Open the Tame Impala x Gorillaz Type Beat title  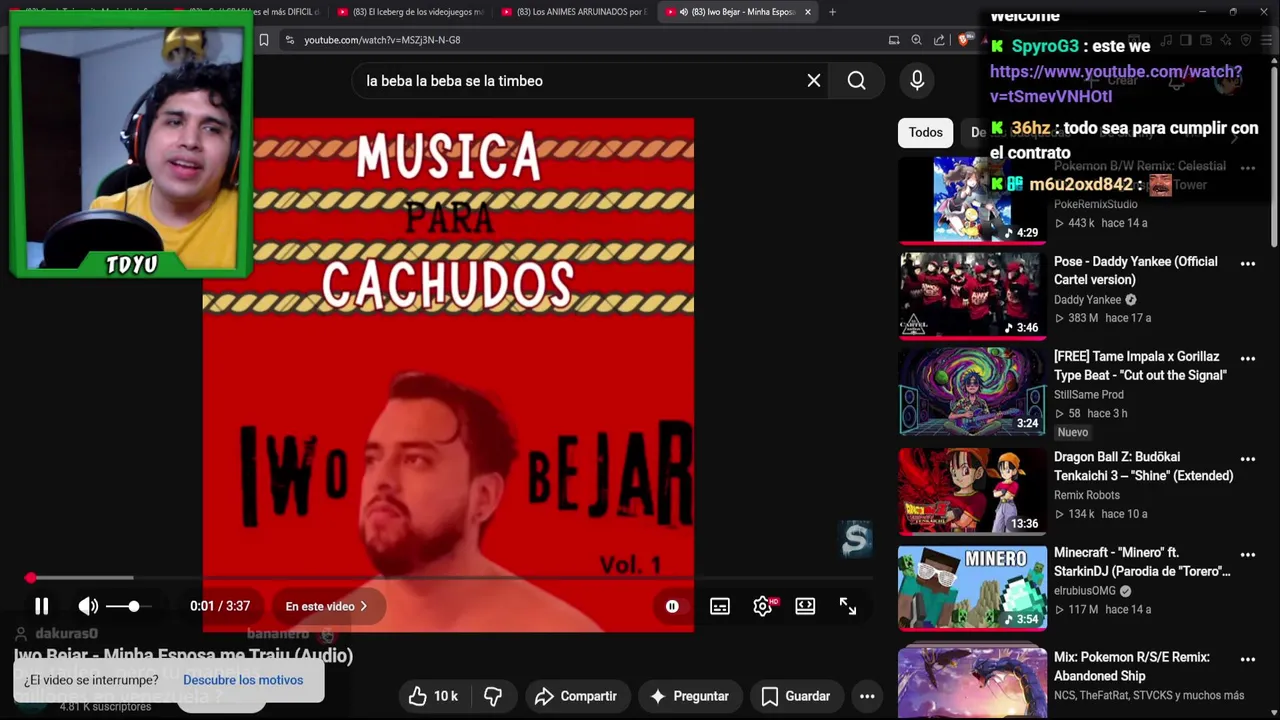tap(1140, 366)
